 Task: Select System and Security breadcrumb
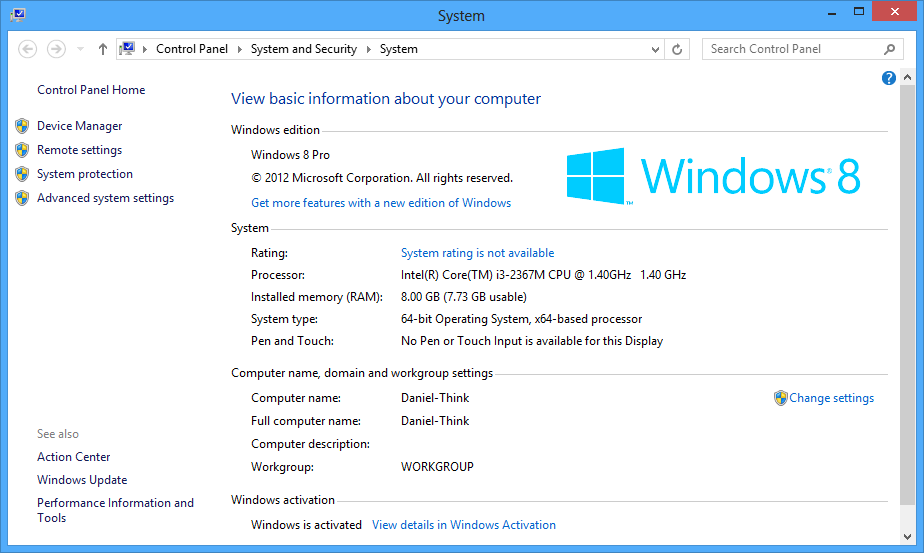[x=303, y=49]
